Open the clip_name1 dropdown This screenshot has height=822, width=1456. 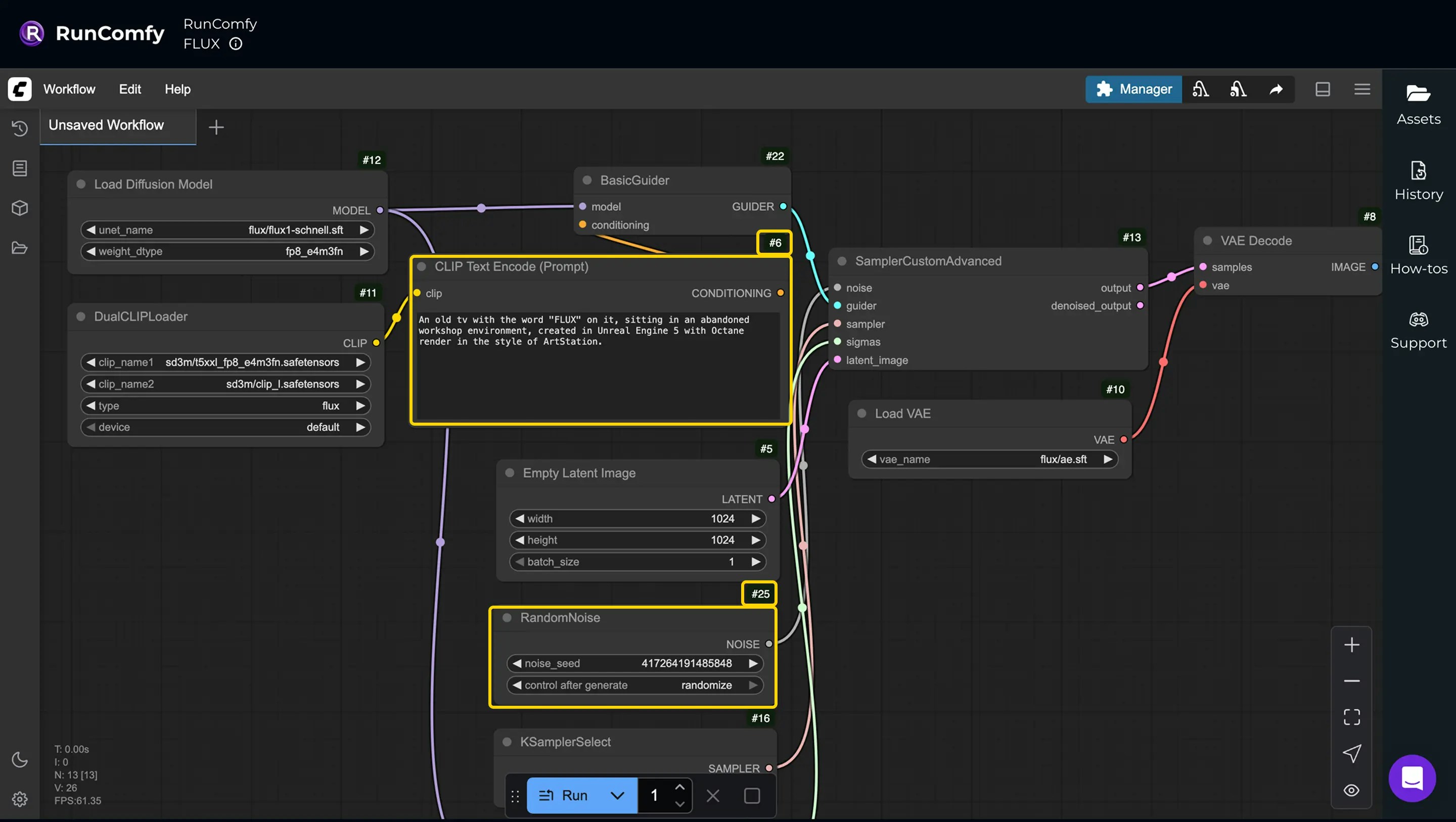pos(225,362)
